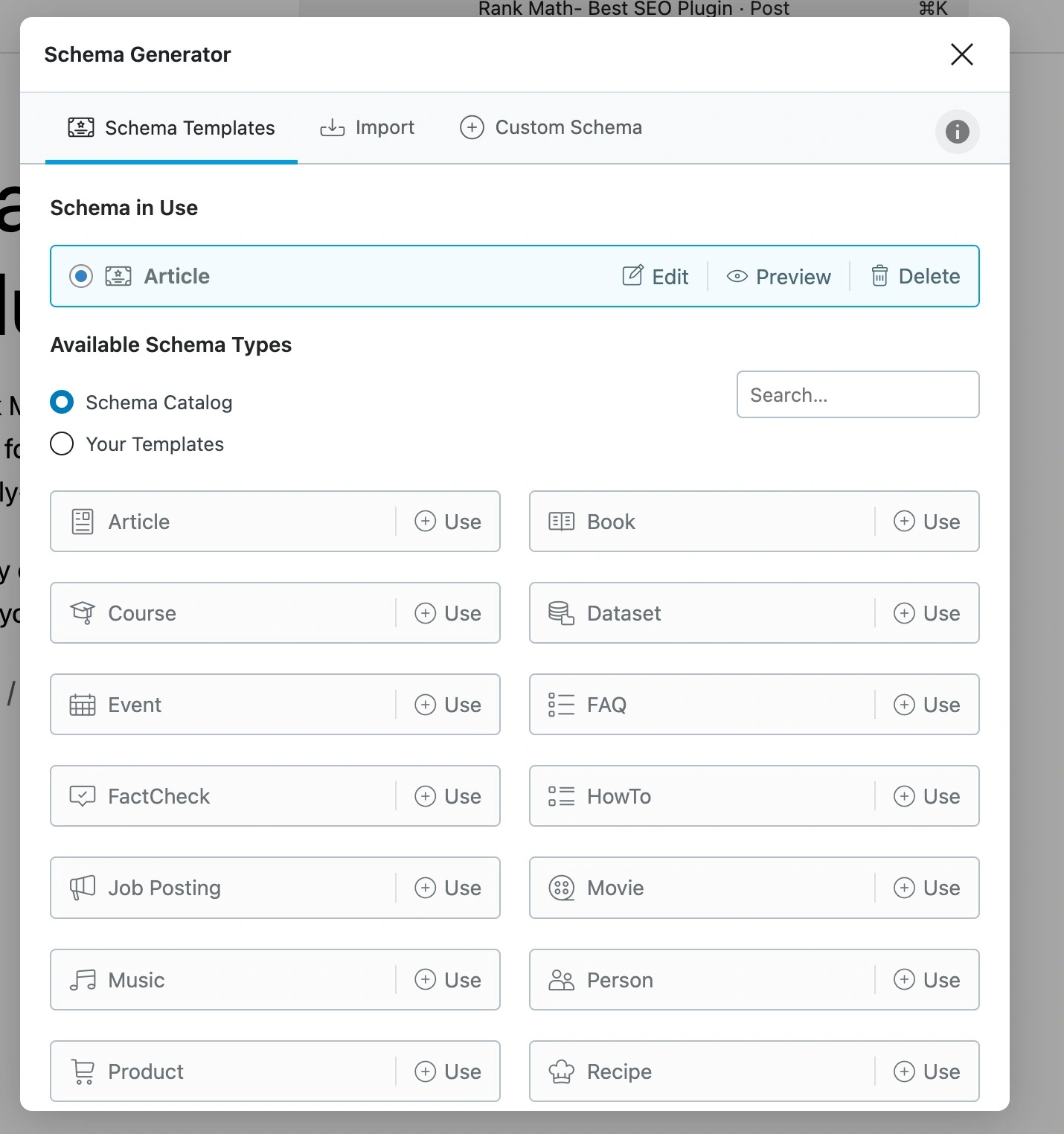1064x1134 pixels.
Task: Click the FAQ list icon
Action: coord(561,705)
